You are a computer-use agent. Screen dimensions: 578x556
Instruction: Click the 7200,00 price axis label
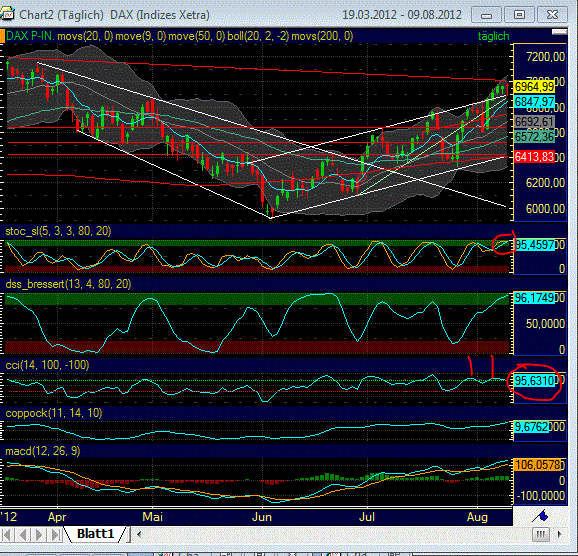[546, 57]
